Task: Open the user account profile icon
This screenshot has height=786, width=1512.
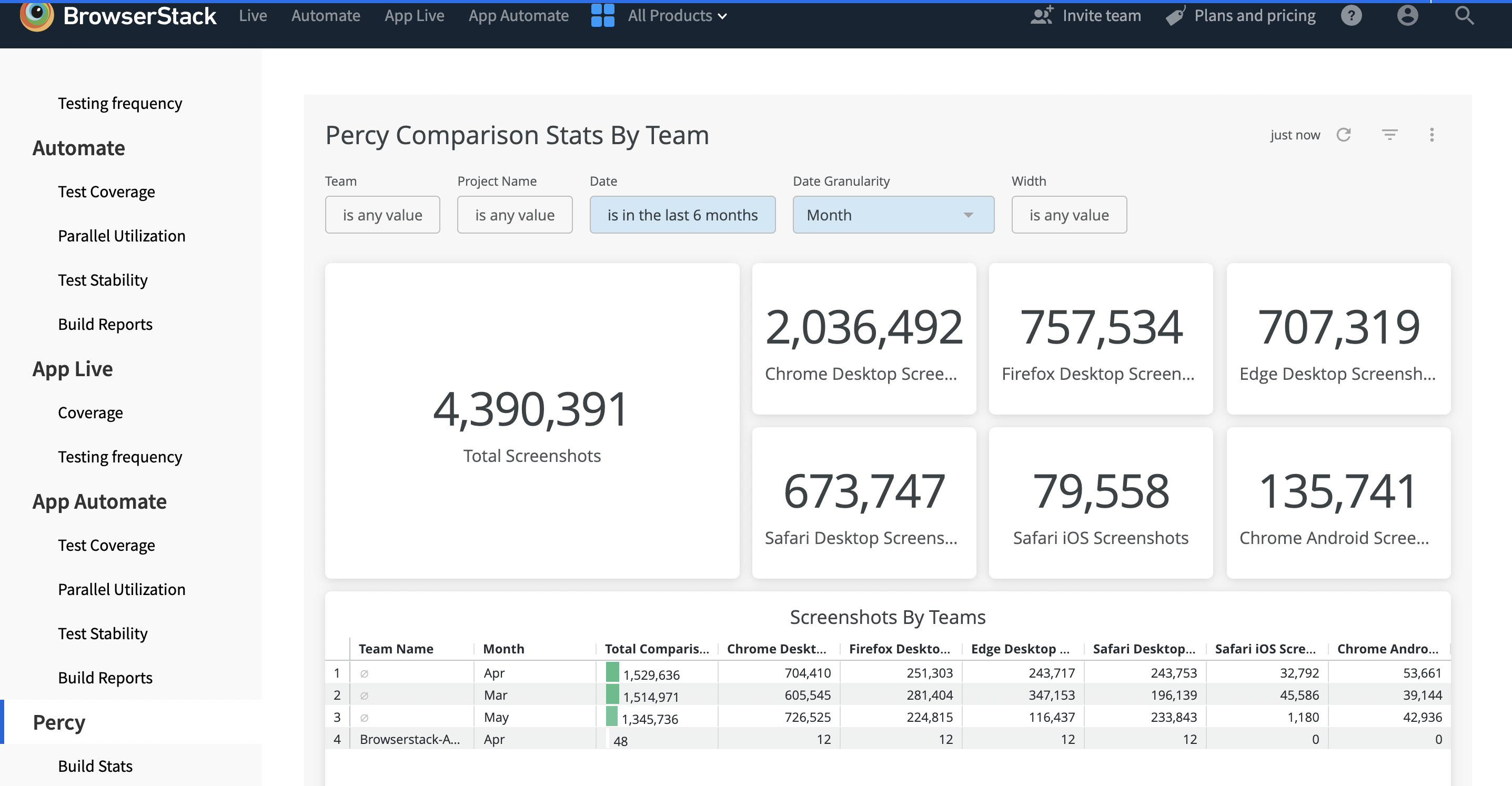Action: click(1407, 15)
